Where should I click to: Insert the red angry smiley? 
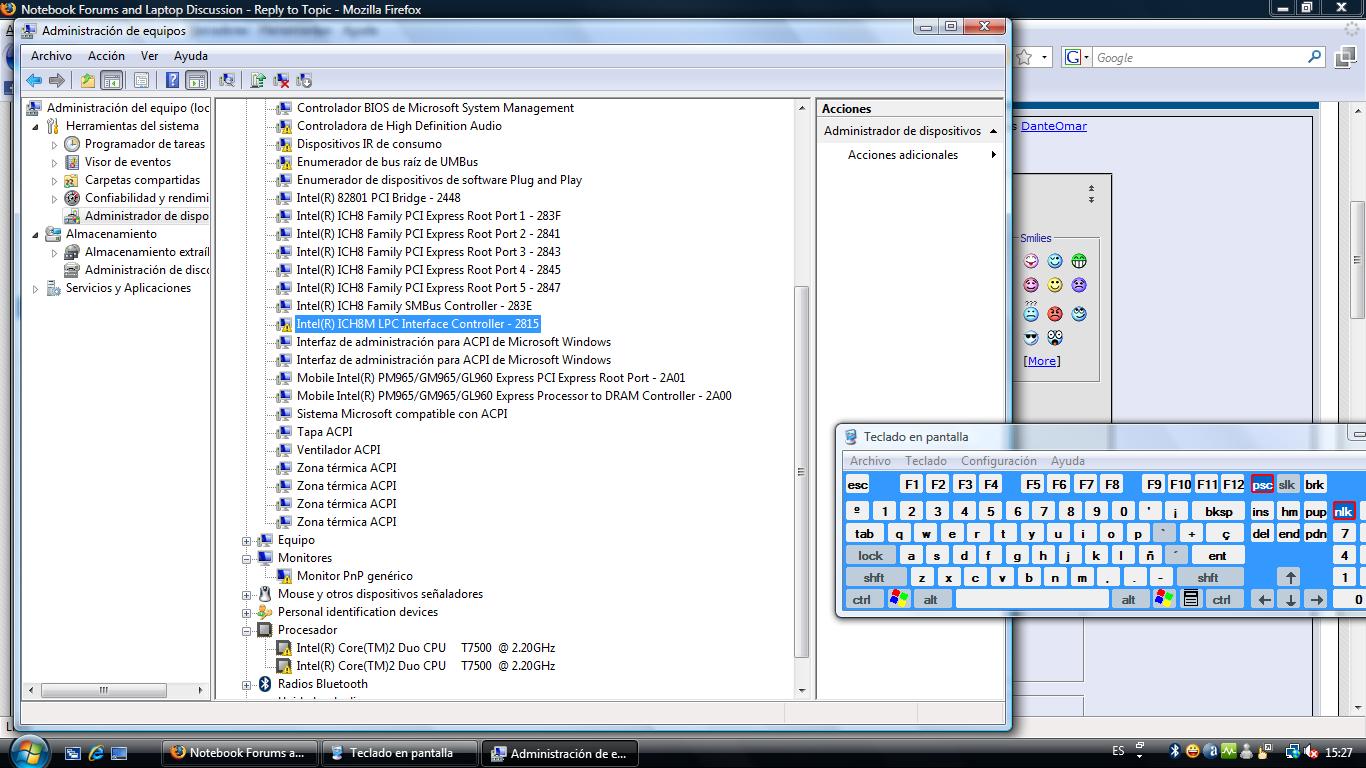tap(1055, 313)
